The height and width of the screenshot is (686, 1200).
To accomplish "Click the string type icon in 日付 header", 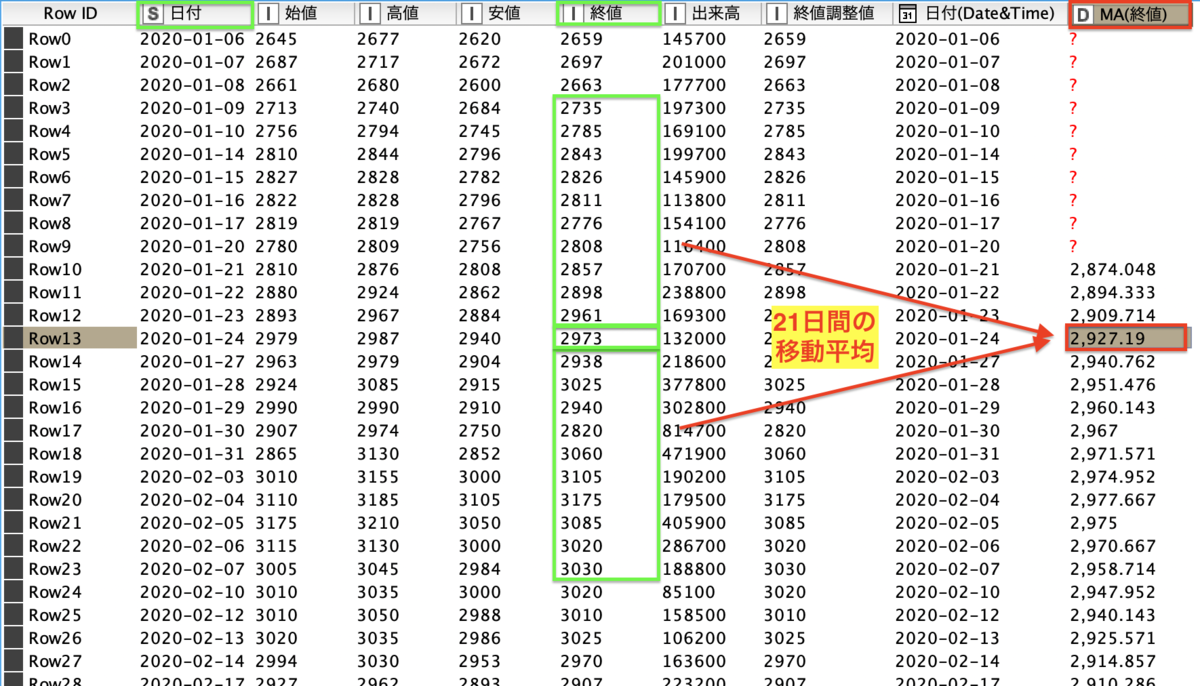I will click(152, 14).
